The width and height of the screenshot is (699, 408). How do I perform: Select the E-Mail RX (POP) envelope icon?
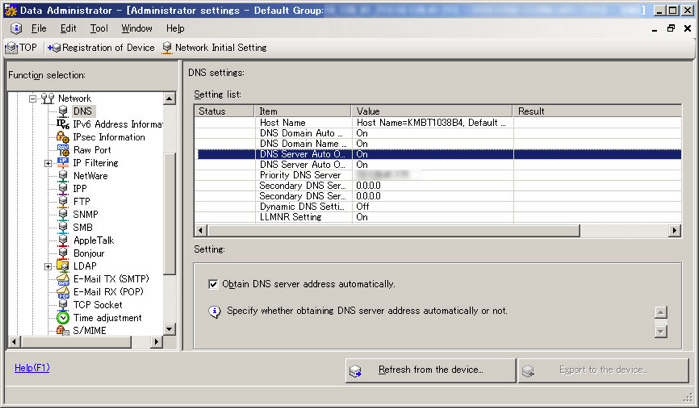coord(63,292)
